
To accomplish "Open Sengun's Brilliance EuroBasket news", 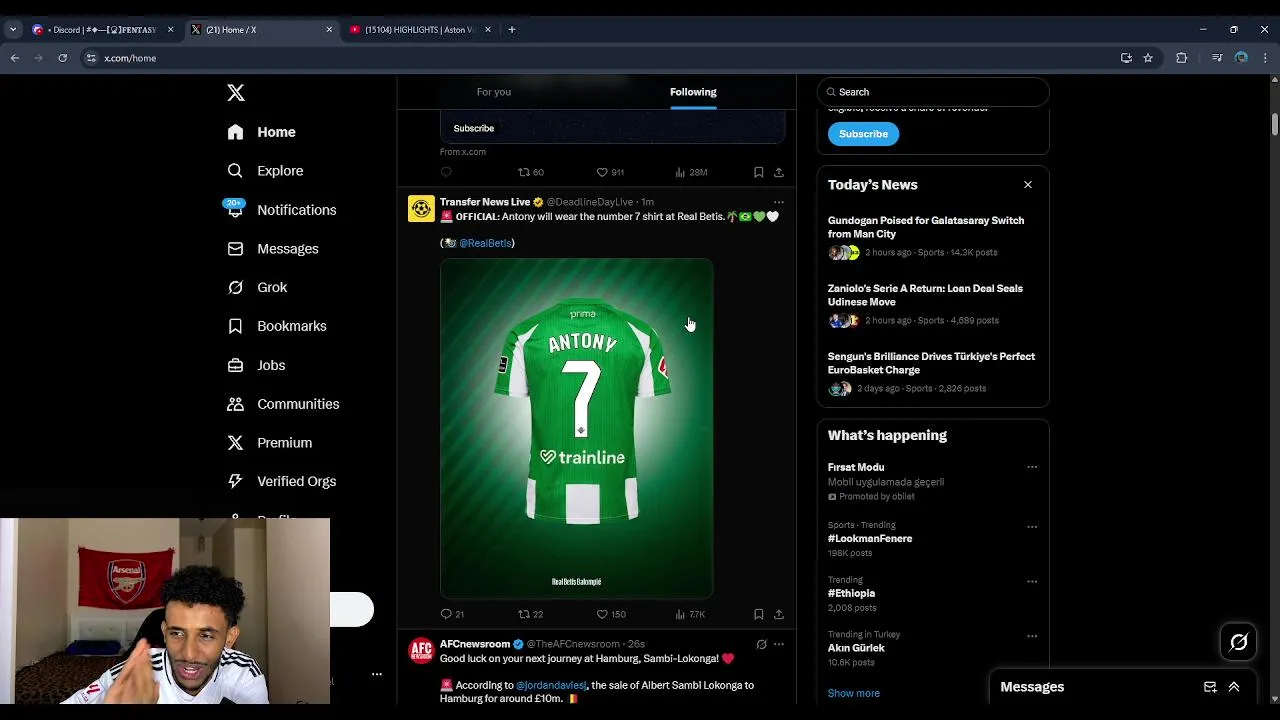I will (x=932, y=372).
